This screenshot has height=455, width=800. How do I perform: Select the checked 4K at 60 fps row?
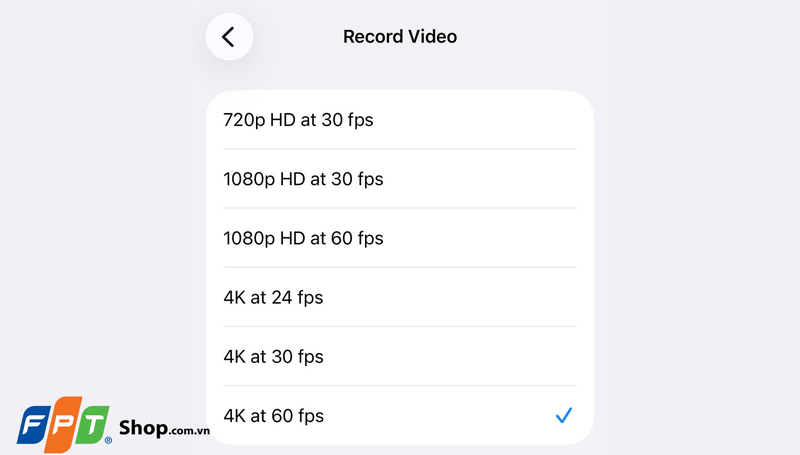point(399,415)
